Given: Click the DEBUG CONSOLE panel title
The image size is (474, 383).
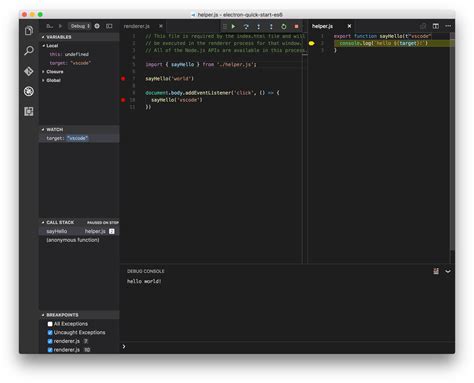Looking at the screenshot, I should 146,271.
